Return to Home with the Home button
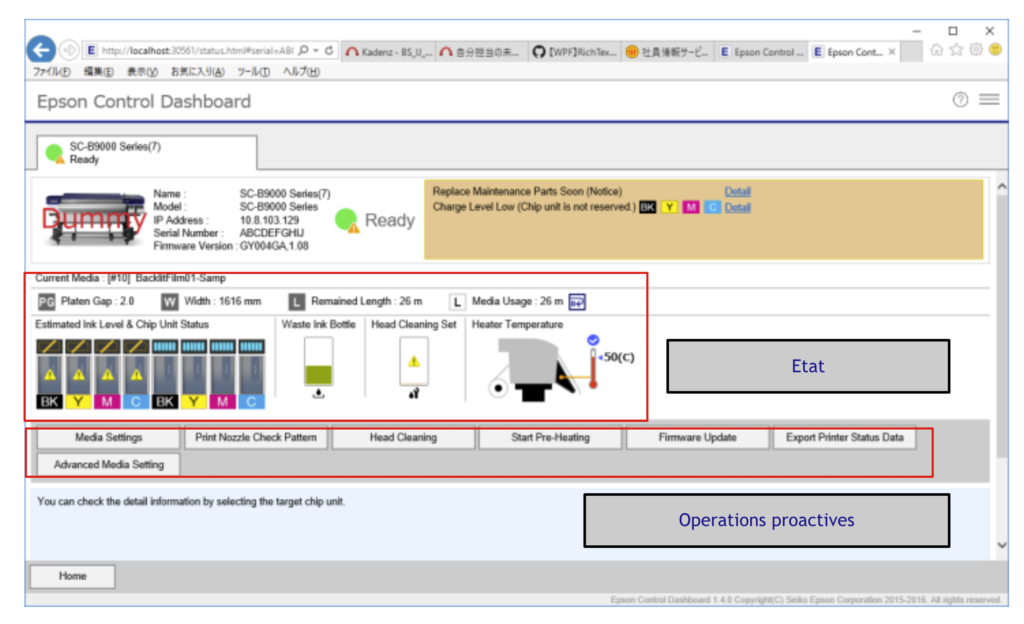The height and width of the screenshot is (624, 1024). coord(72,576)
